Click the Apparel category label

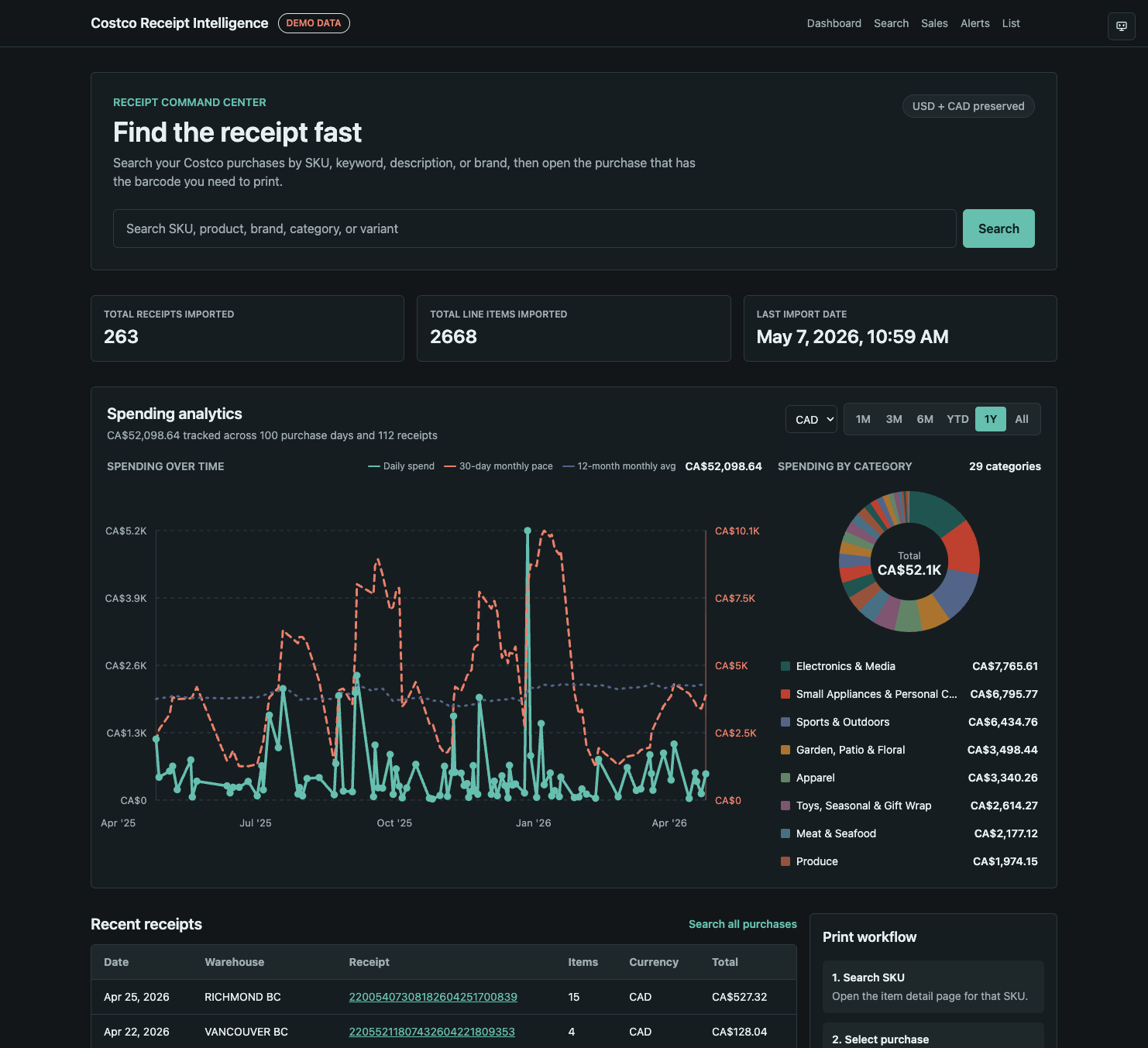pyautogui.click(x=815, y=778)
